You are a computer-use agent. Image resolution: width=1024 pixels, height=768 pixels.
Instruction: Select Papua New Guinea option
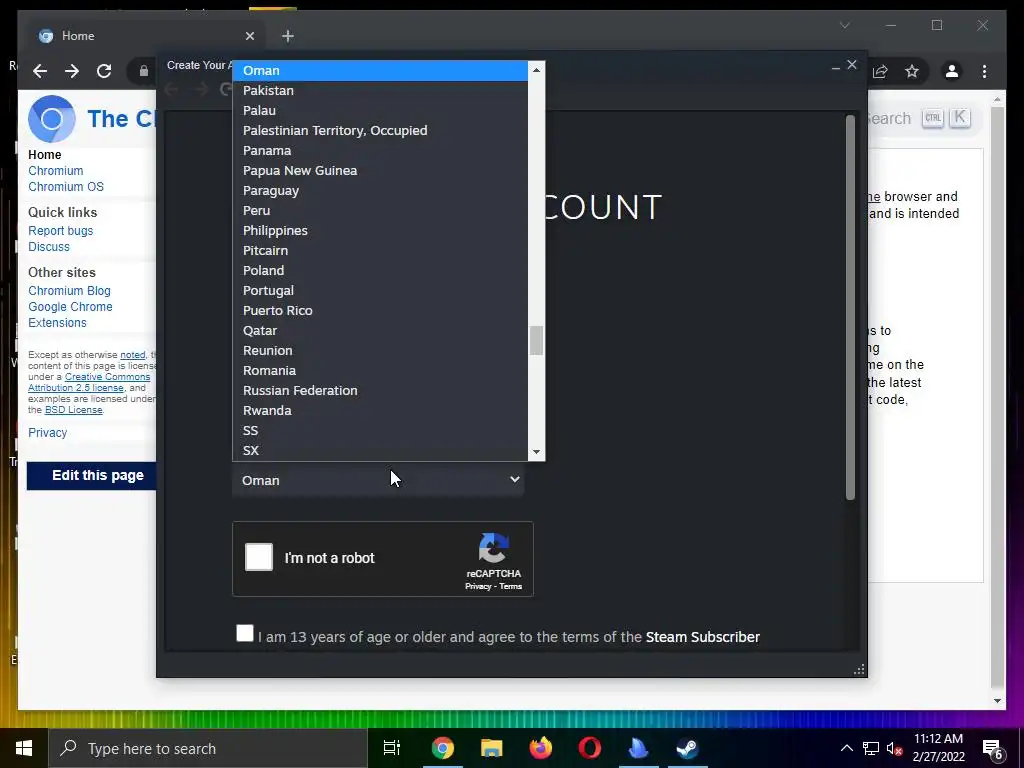click(x=380, y=170)
